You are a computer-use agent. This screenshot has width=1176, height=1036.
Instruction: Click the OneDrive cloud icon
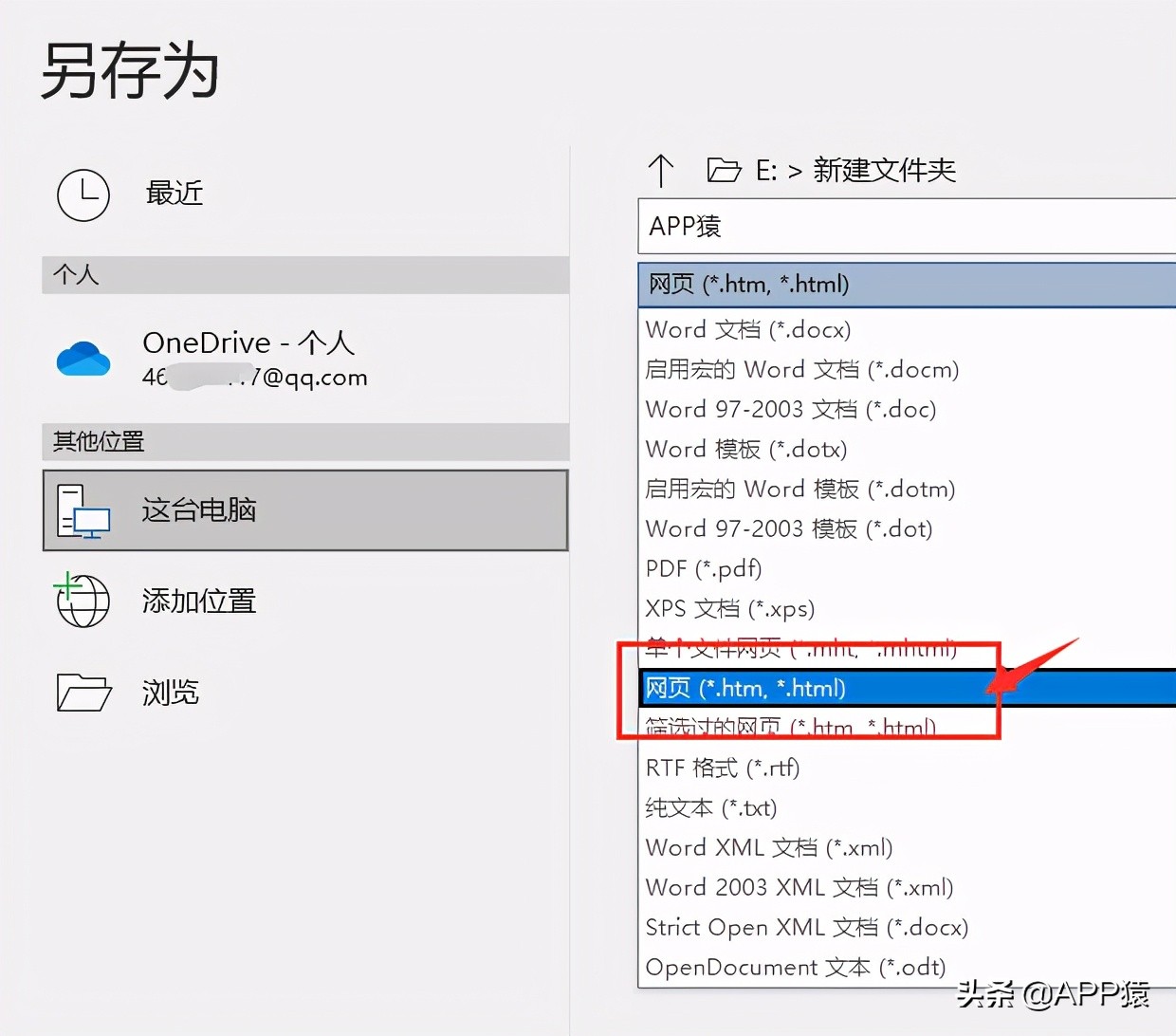click(83, 359)
